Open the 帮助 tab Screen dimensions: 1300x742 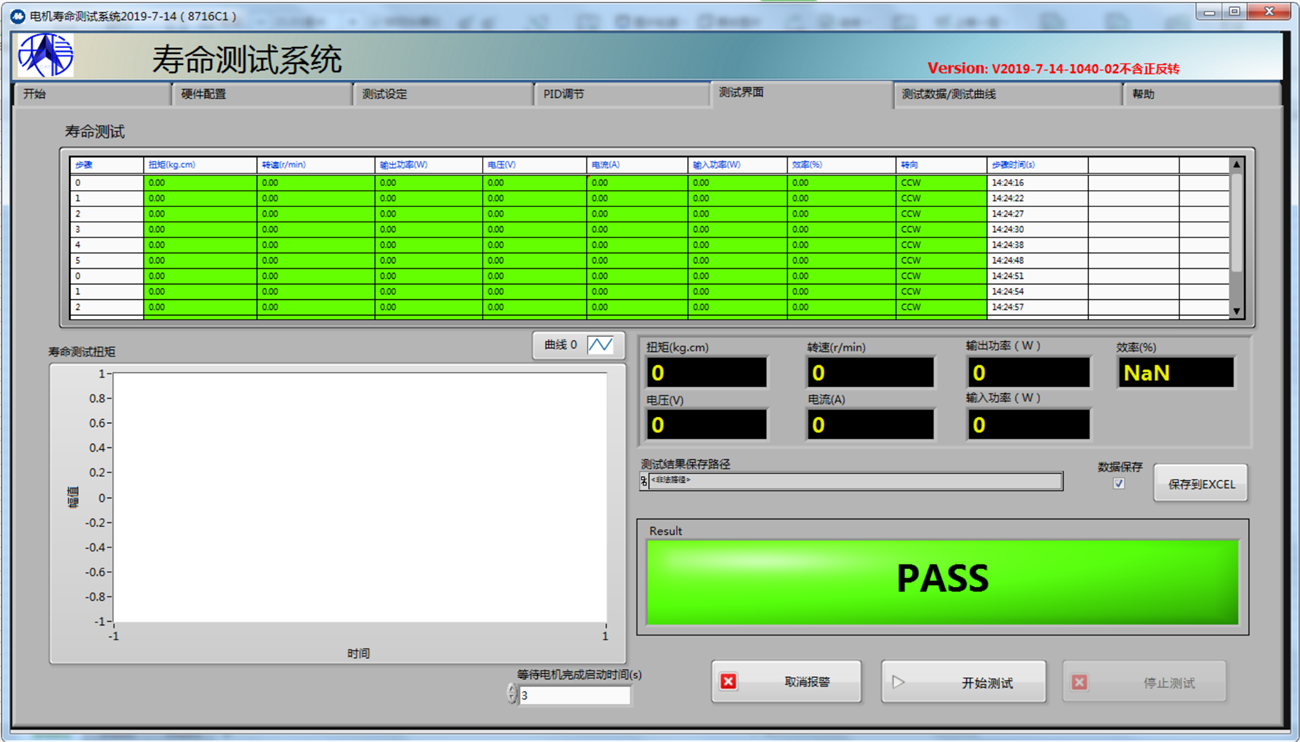click(x=1201, y=94)
